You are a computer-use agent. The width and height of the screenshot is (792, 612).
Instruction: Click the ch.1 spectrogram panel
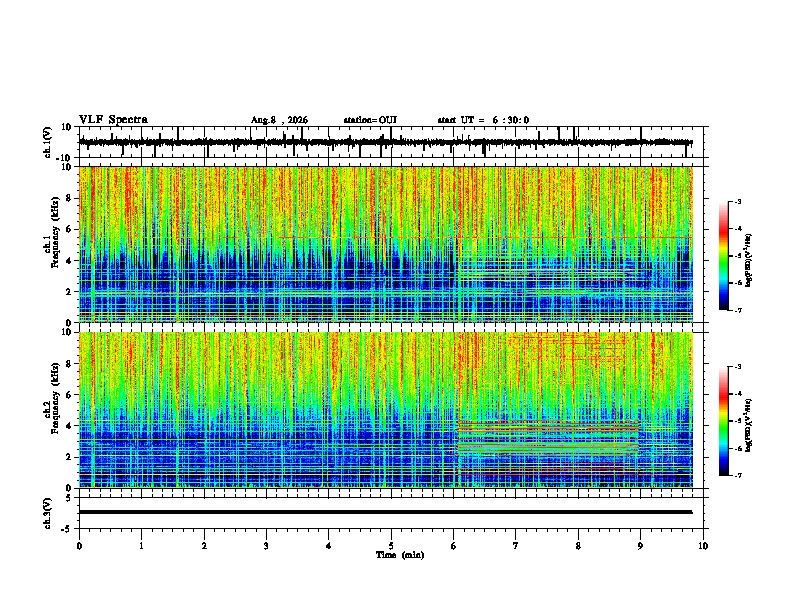[385, 244]
